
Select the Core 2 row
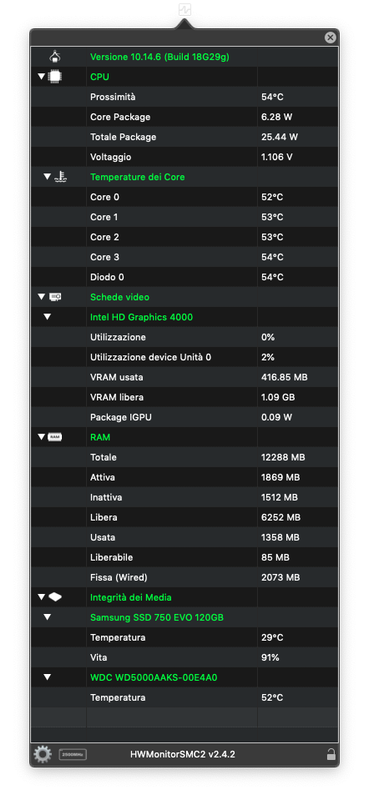[x=185, y=237]
